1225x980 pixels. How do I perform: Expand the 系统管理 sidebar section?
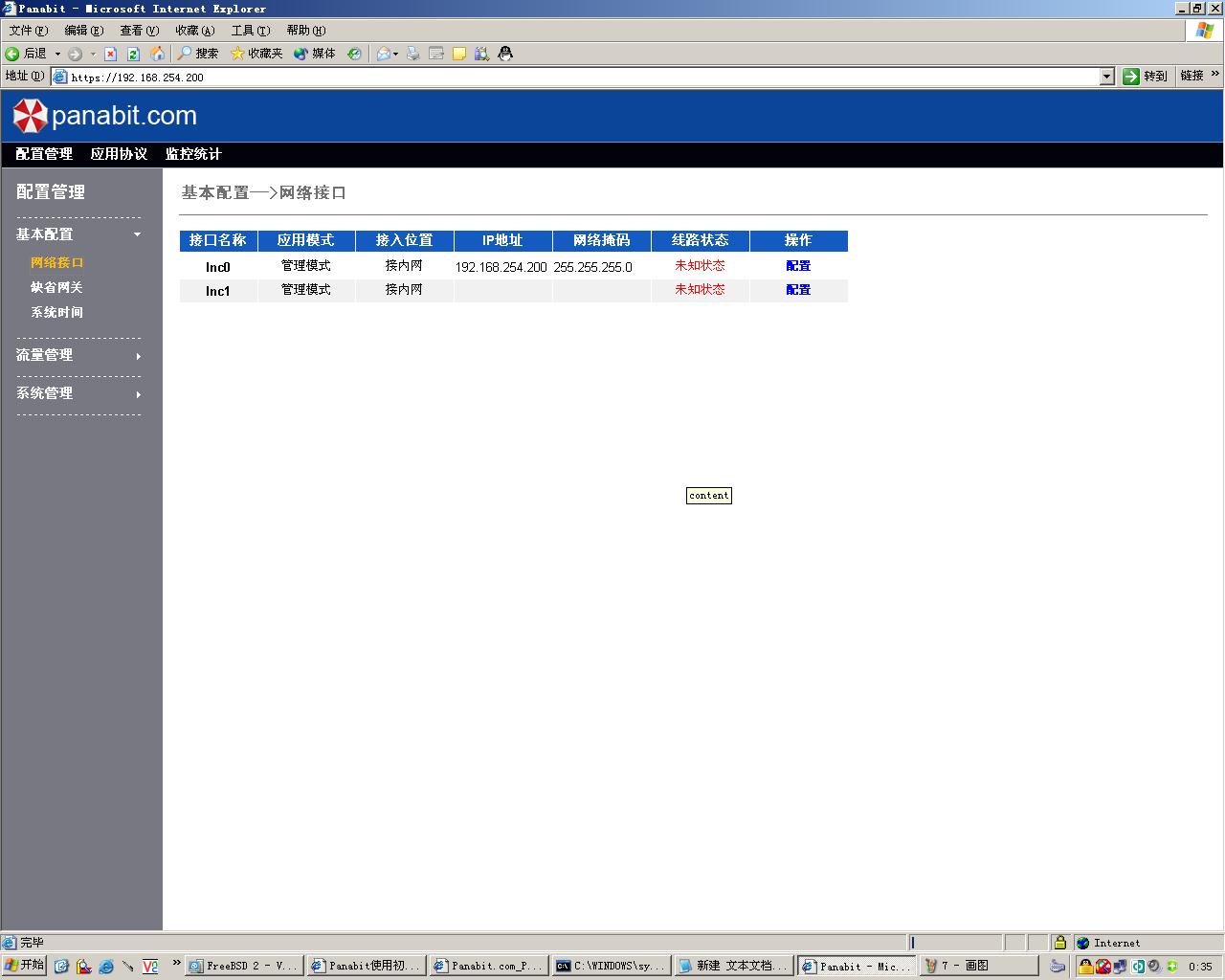[x=78, y=393]
